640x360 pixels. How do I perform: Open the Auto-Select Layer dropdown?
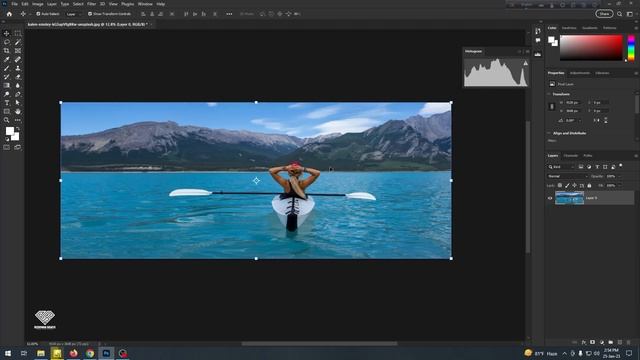74,14
